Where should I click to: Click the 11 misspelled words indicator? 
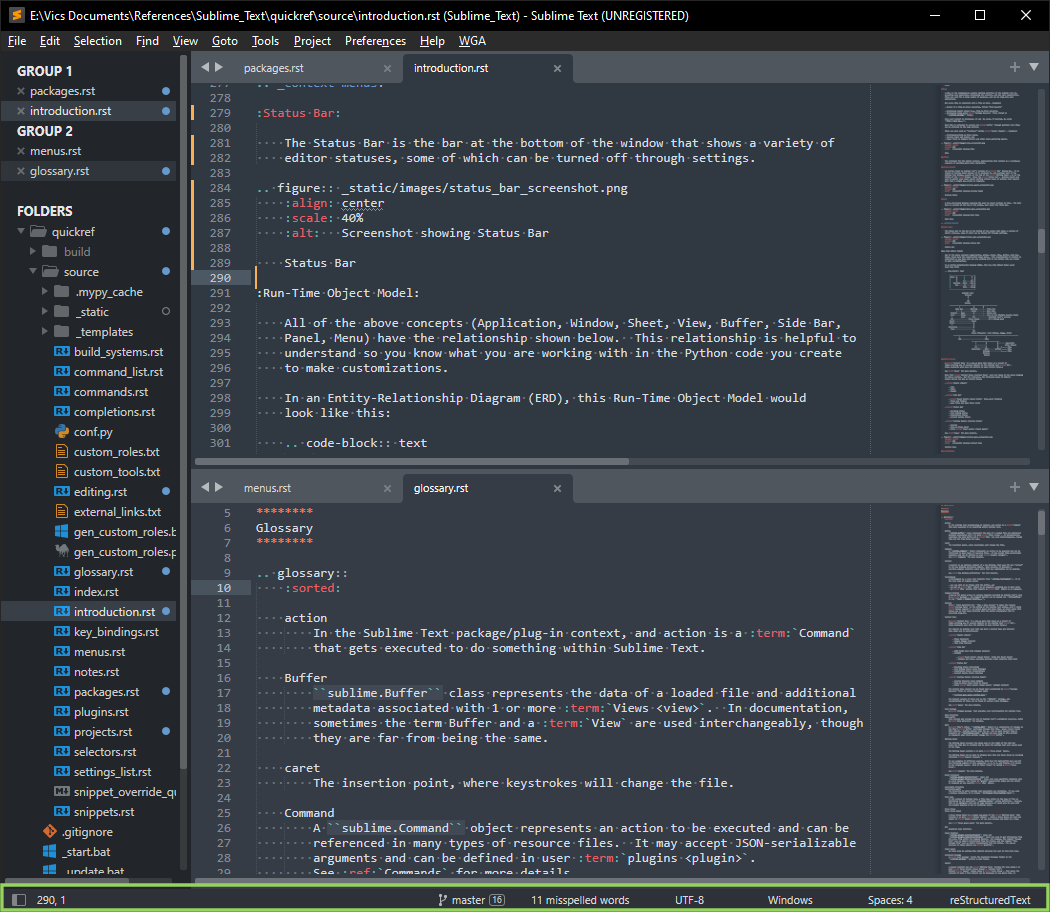coord(580,900)
